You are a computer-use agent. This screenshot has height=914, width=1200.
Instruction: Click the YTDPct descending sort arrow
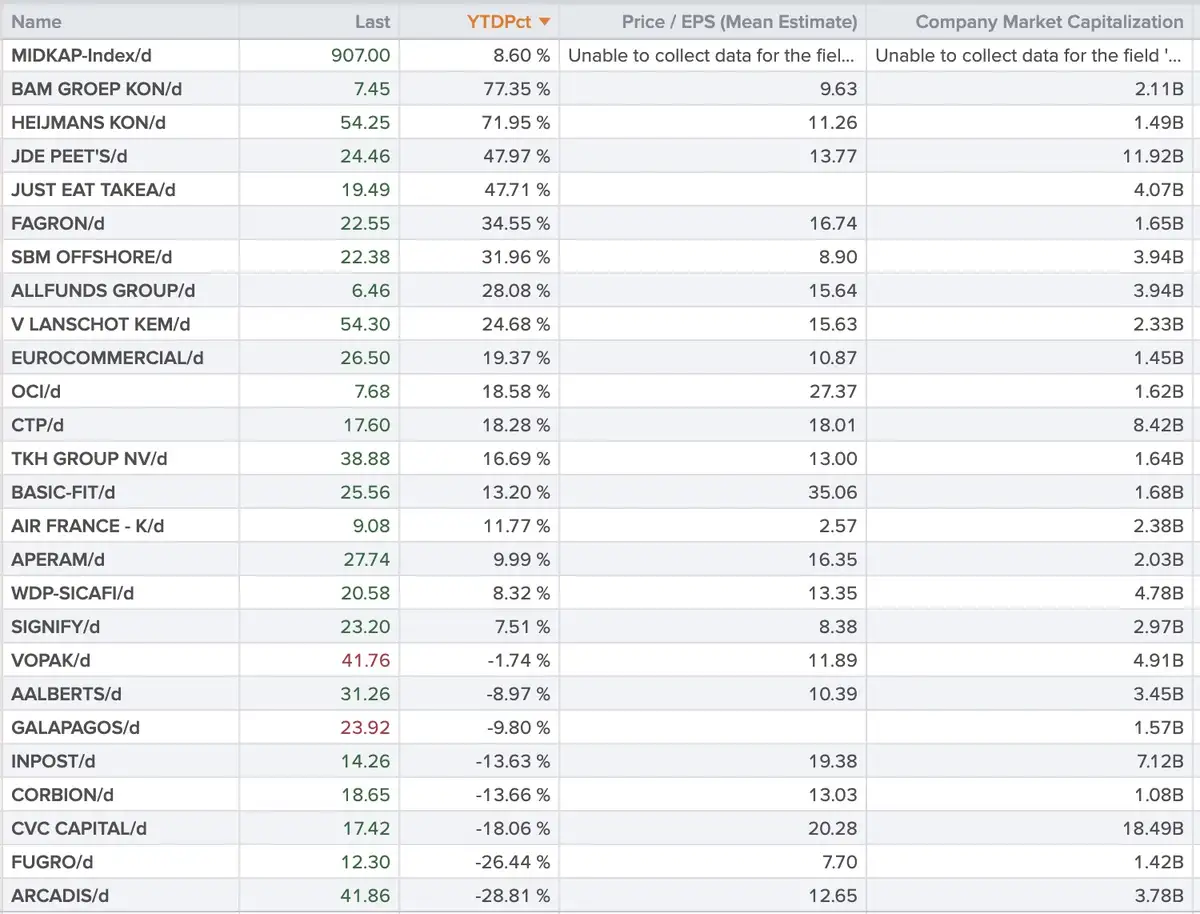pyautogui.click(x=544, y=21)
